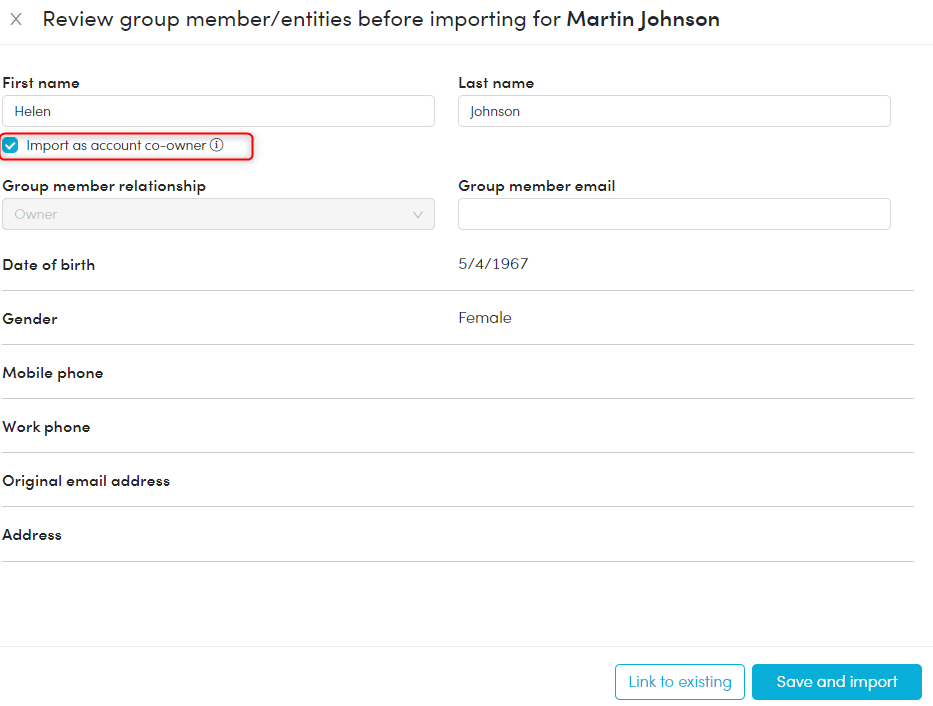
Task: Click the Martin Johnson name in the title
Action: pos(642,19)
